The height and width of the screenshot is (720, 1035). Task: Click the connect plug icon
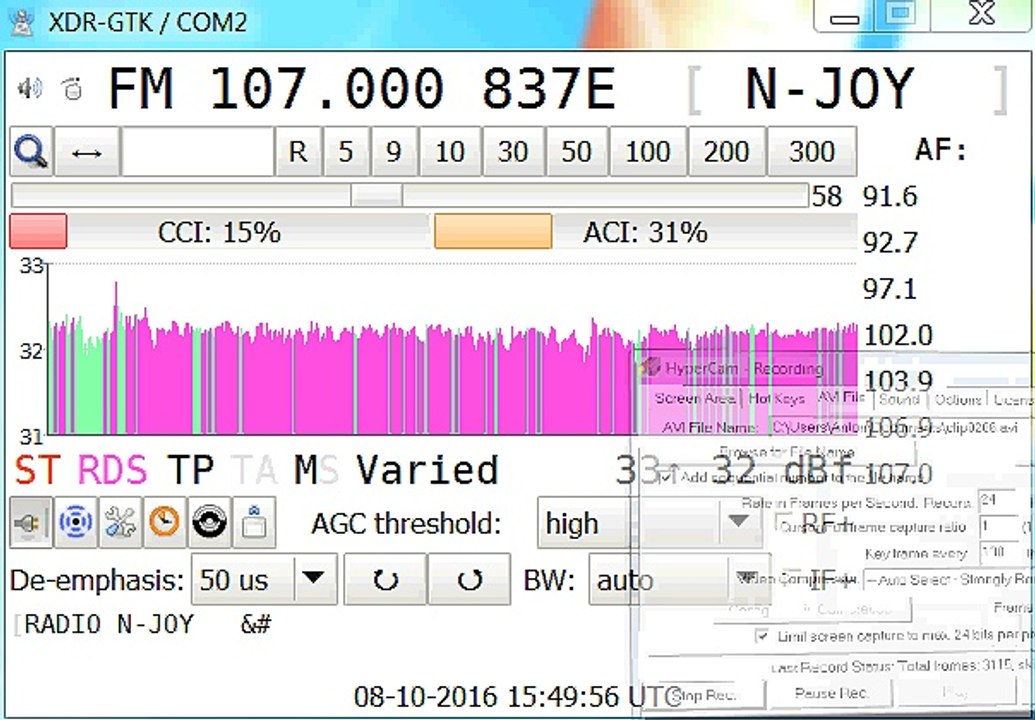click(31, 523)
